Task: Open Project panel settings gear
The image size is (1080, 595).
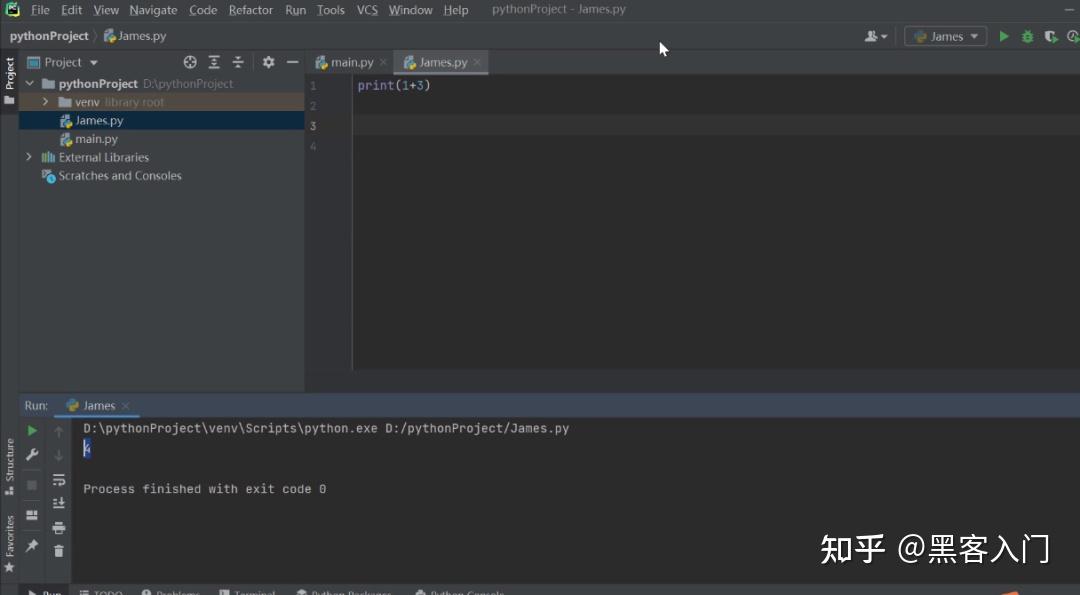Action: [x=269, y=62]
